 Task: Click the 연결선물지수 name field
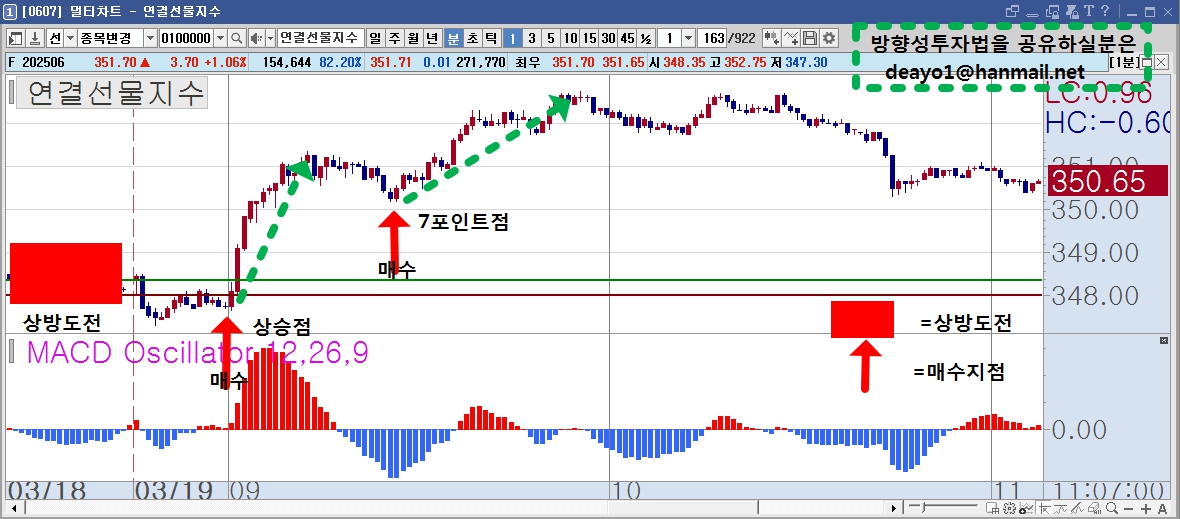coord(321,38)
